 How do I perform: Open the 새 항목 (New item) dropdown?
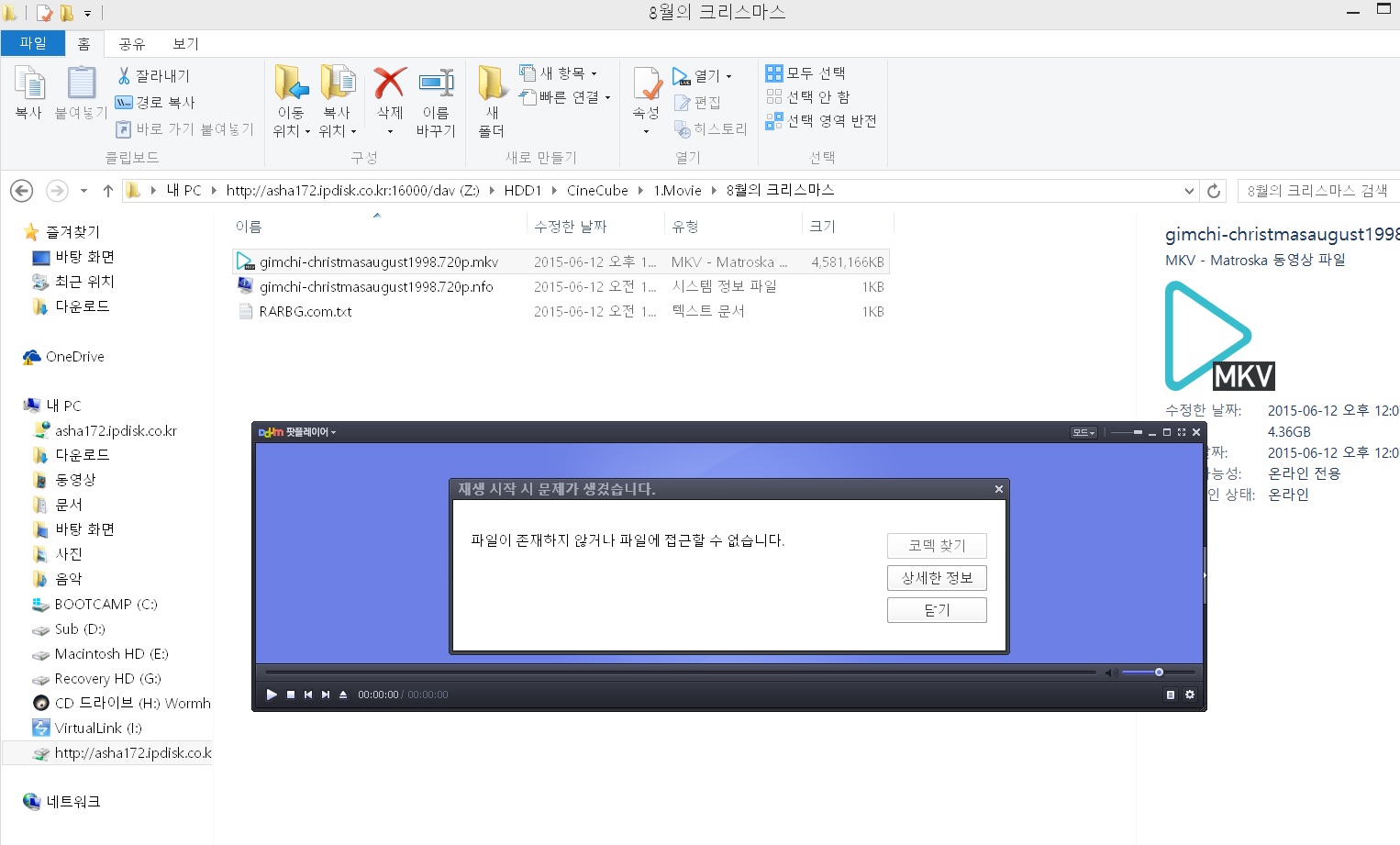[558, 73]
